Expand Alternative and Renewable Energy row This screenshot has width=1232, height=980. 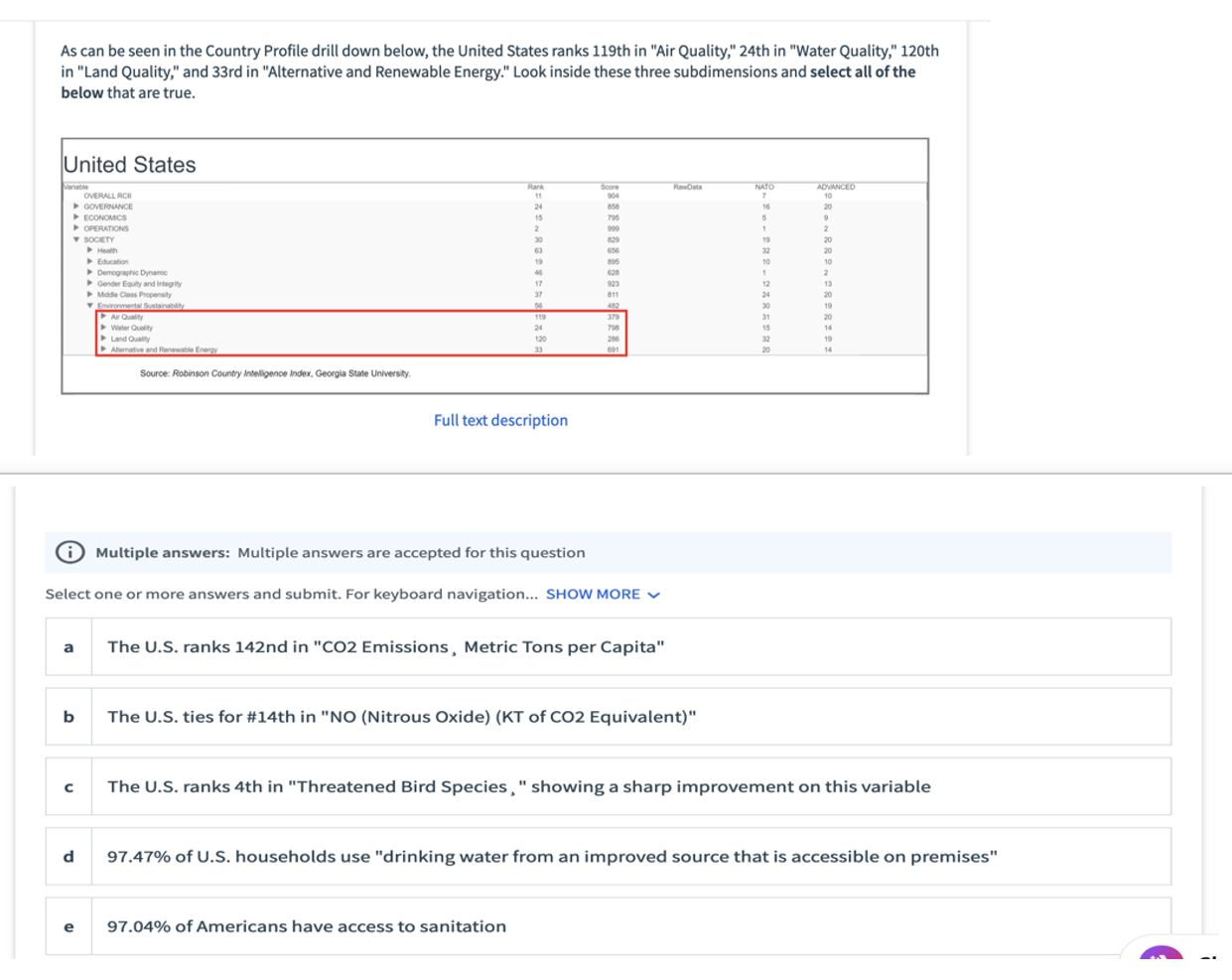coord(104,350)
